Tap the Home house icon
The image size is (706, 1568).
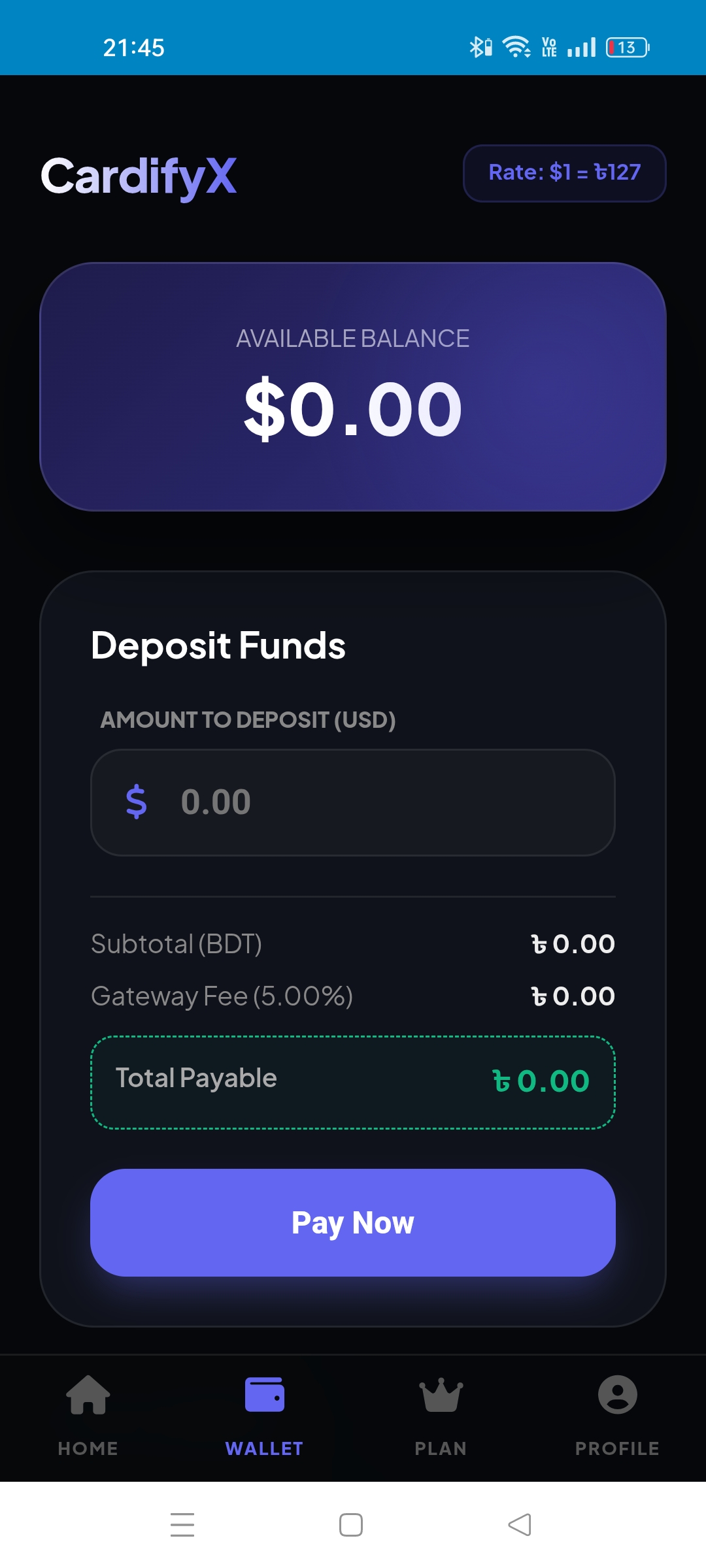coord(88,1394)
